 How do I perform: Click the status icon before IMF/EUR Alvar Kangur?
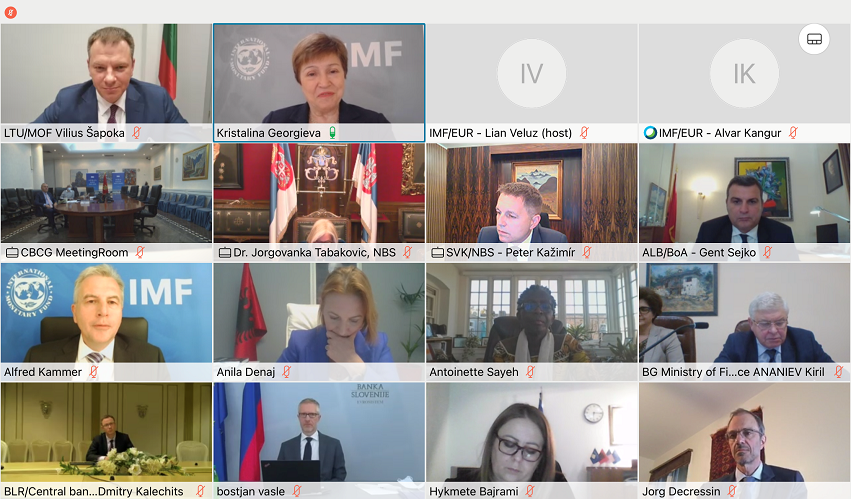tap(650, 132)
